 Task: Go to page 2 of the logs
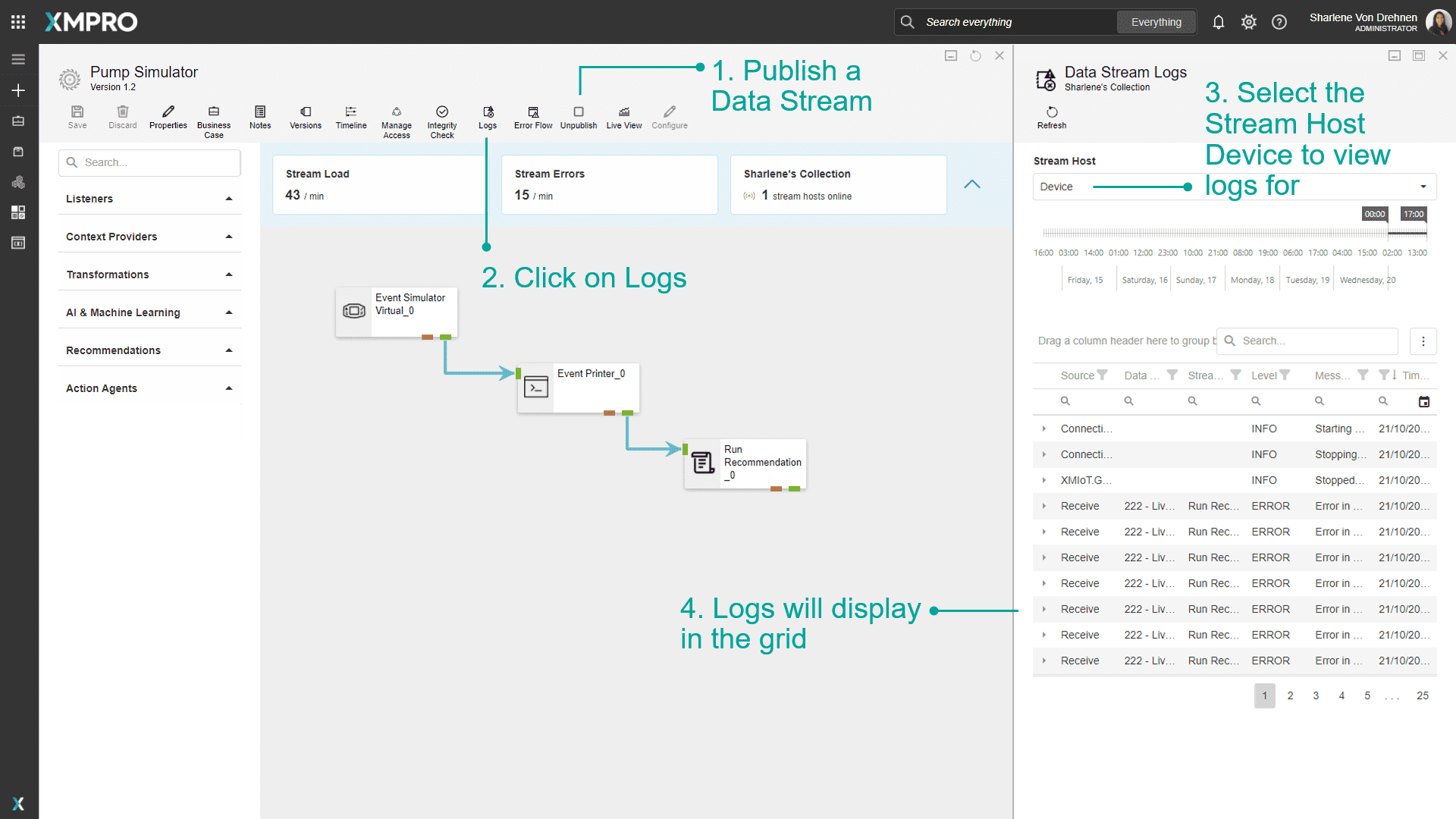(x=1290, y=695)
